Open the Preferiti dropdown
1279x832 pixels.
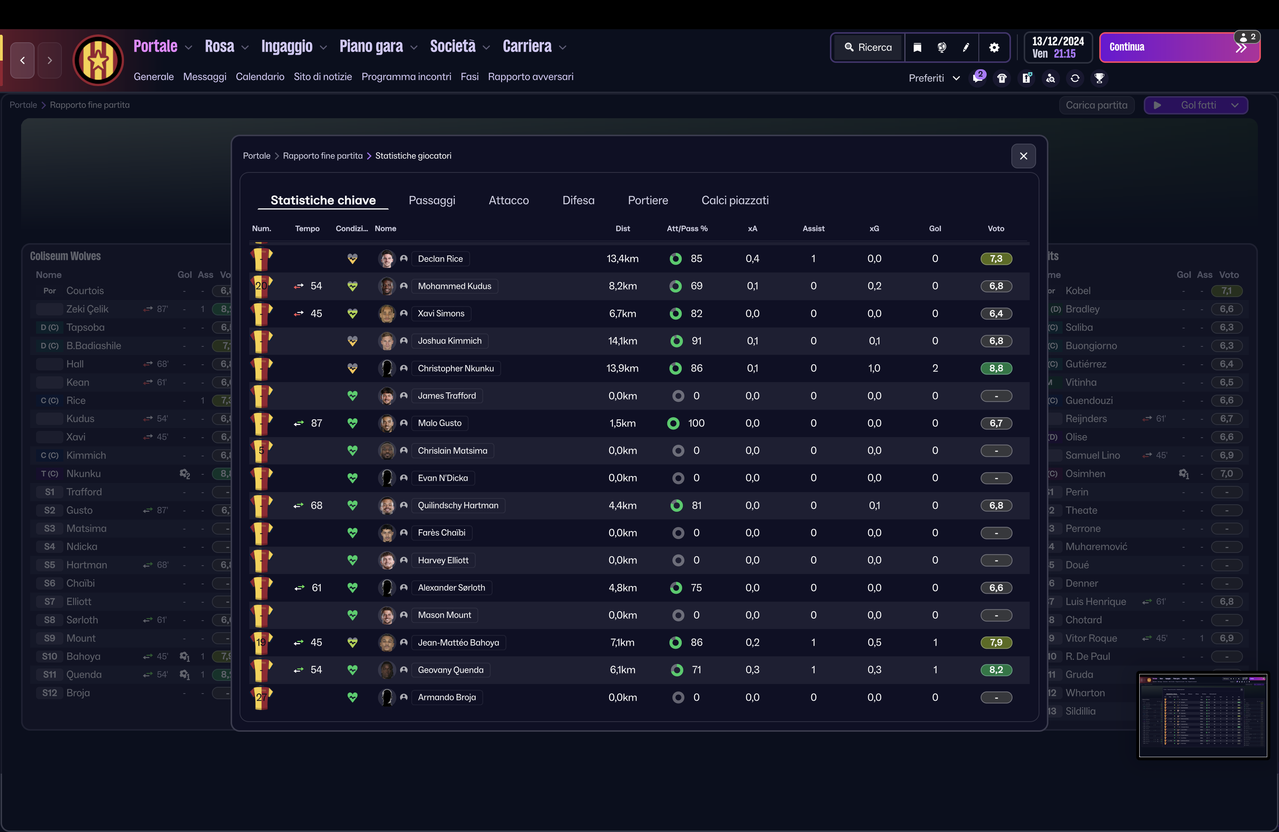coord(935,78)
